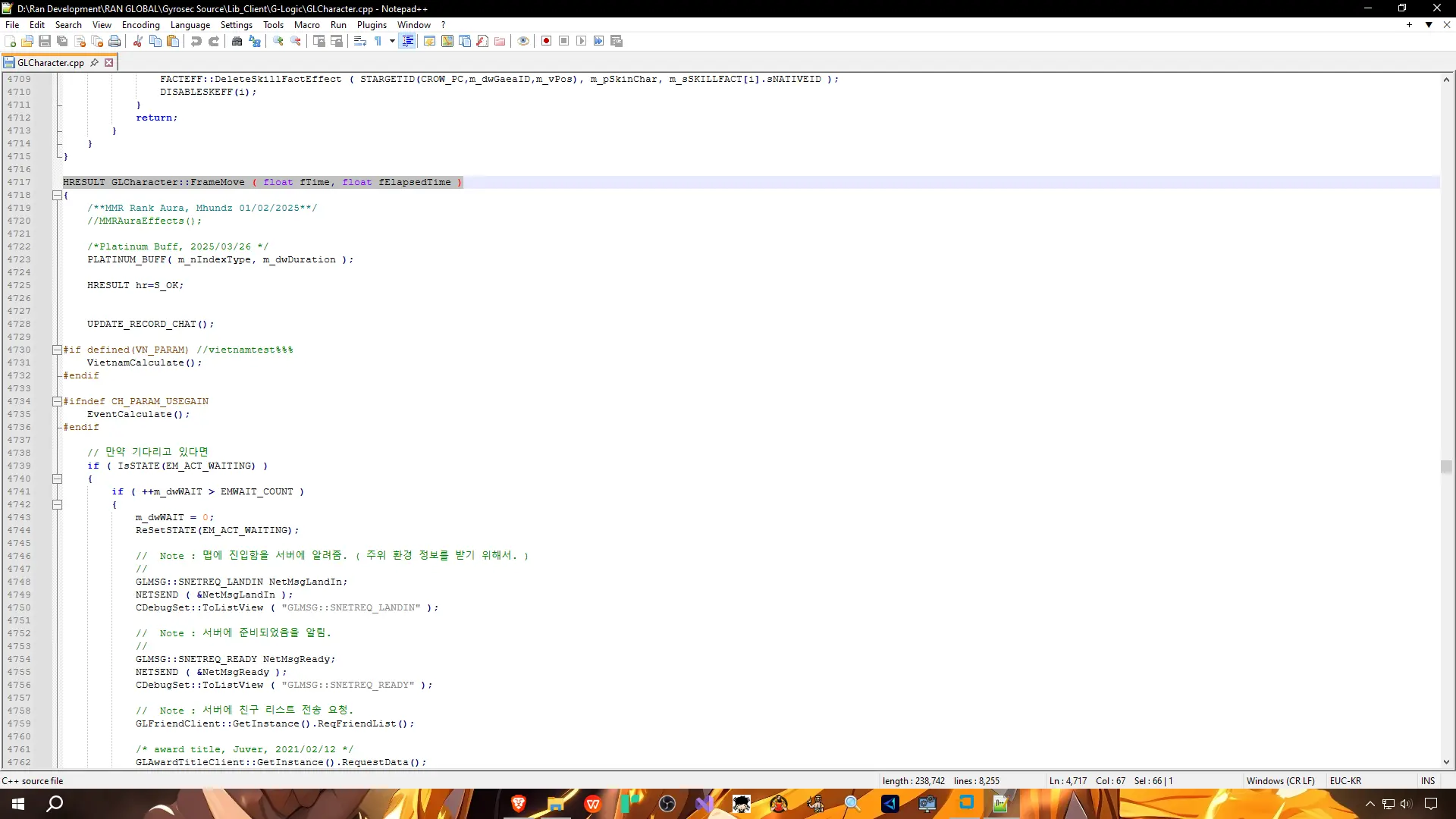Collapse fold marker at line 4740
The height and width of the screenshot is (819, 1456).
point(57,479)
